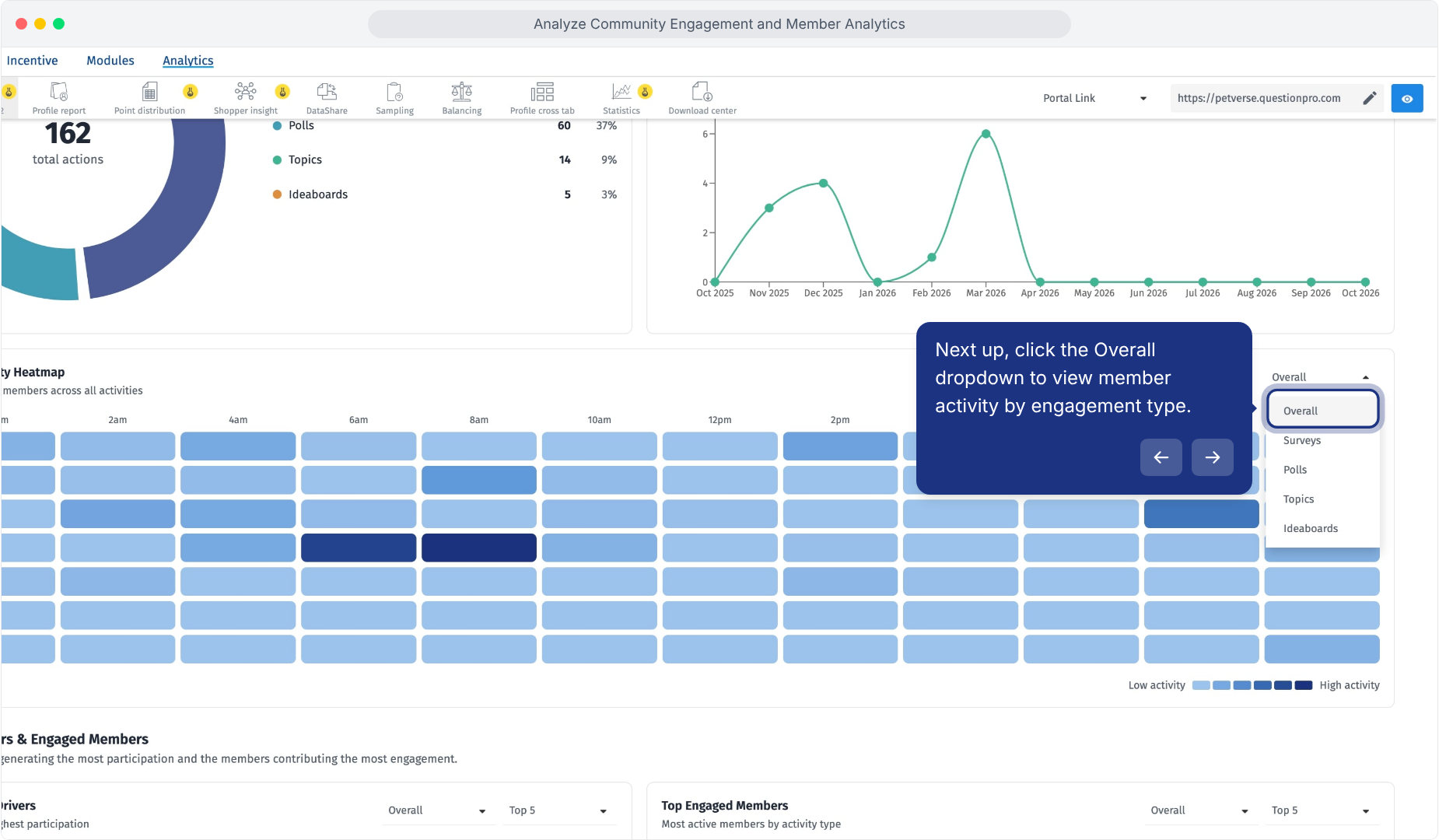Switch to the Incentive tab
1439x840 pixels.
(x=32, y=61)
